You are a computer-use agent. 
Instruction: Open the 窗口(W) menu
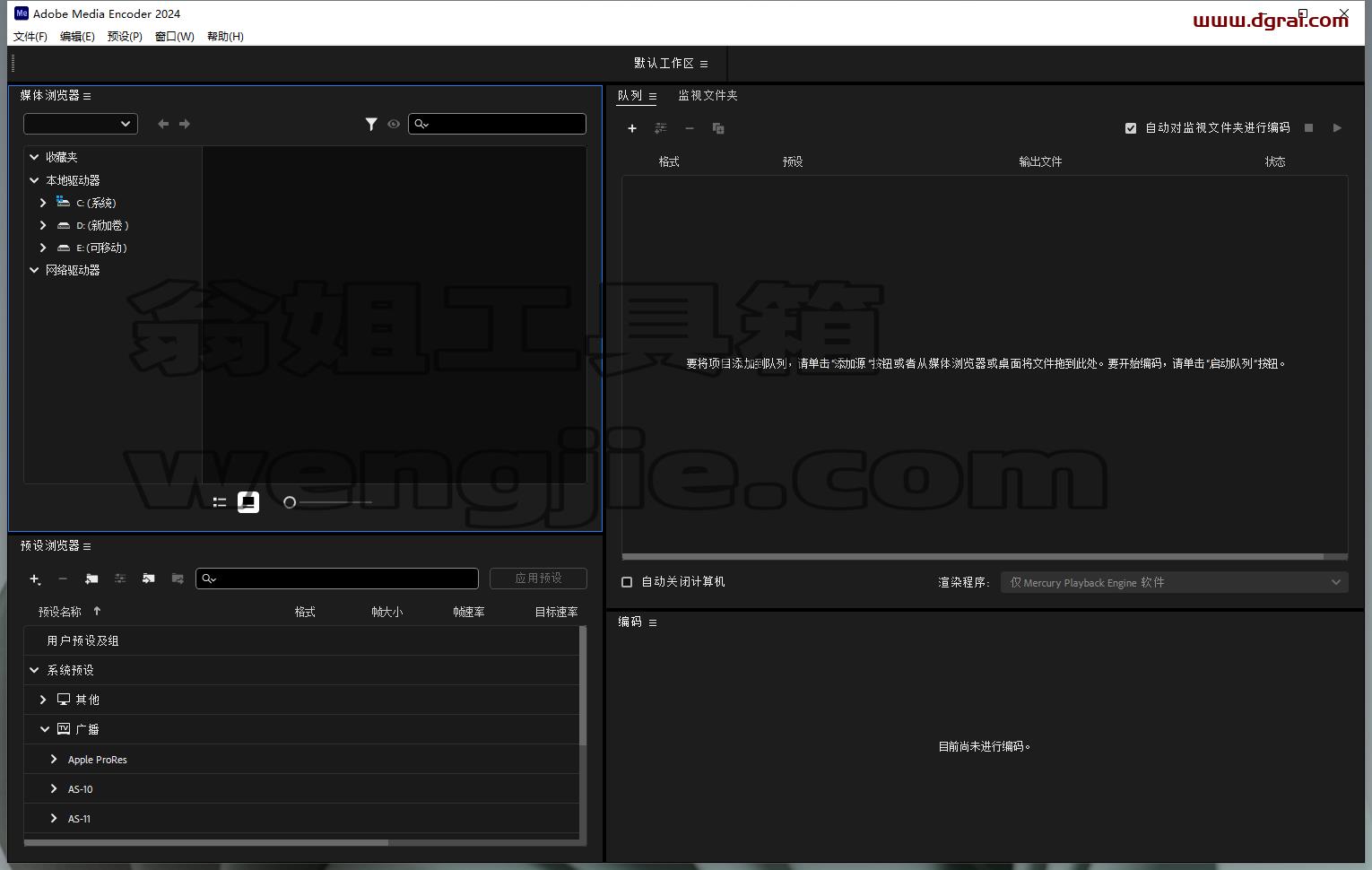174,37
